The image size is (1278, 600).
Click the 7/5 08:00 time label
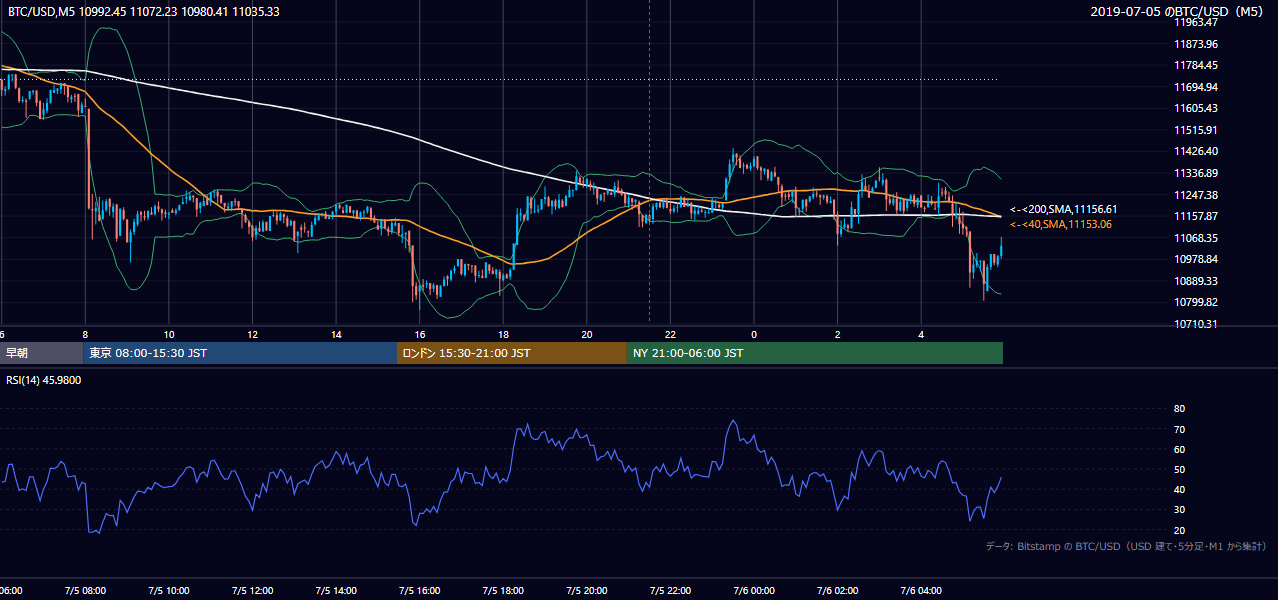(x=85, y=591)
